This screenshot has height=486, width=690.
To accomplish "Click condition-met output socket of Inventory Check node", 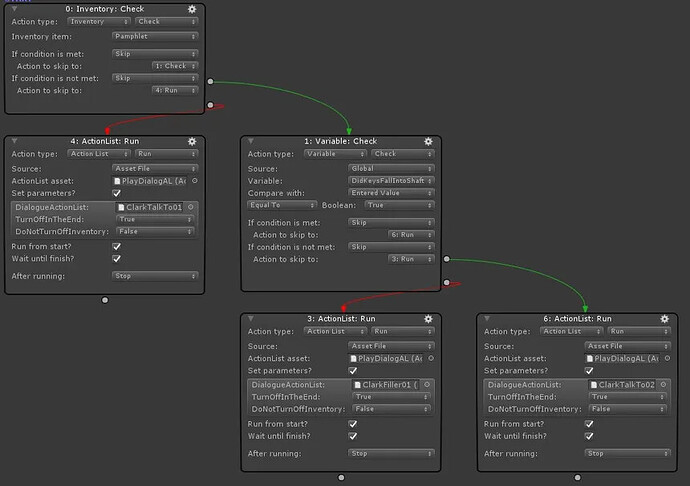I will (x=210, y=81).
